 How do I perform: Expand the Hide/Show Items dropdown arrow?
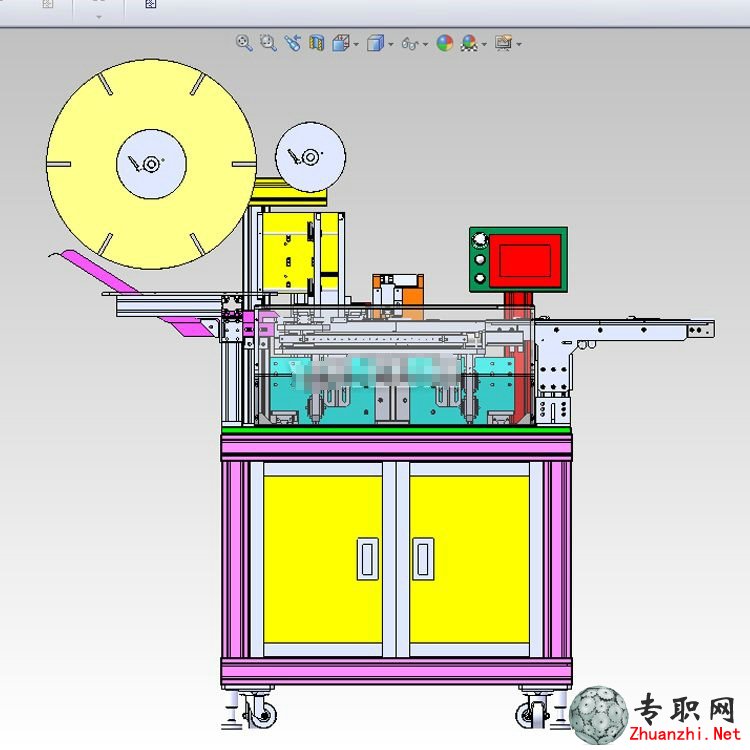tap(425, 44)
